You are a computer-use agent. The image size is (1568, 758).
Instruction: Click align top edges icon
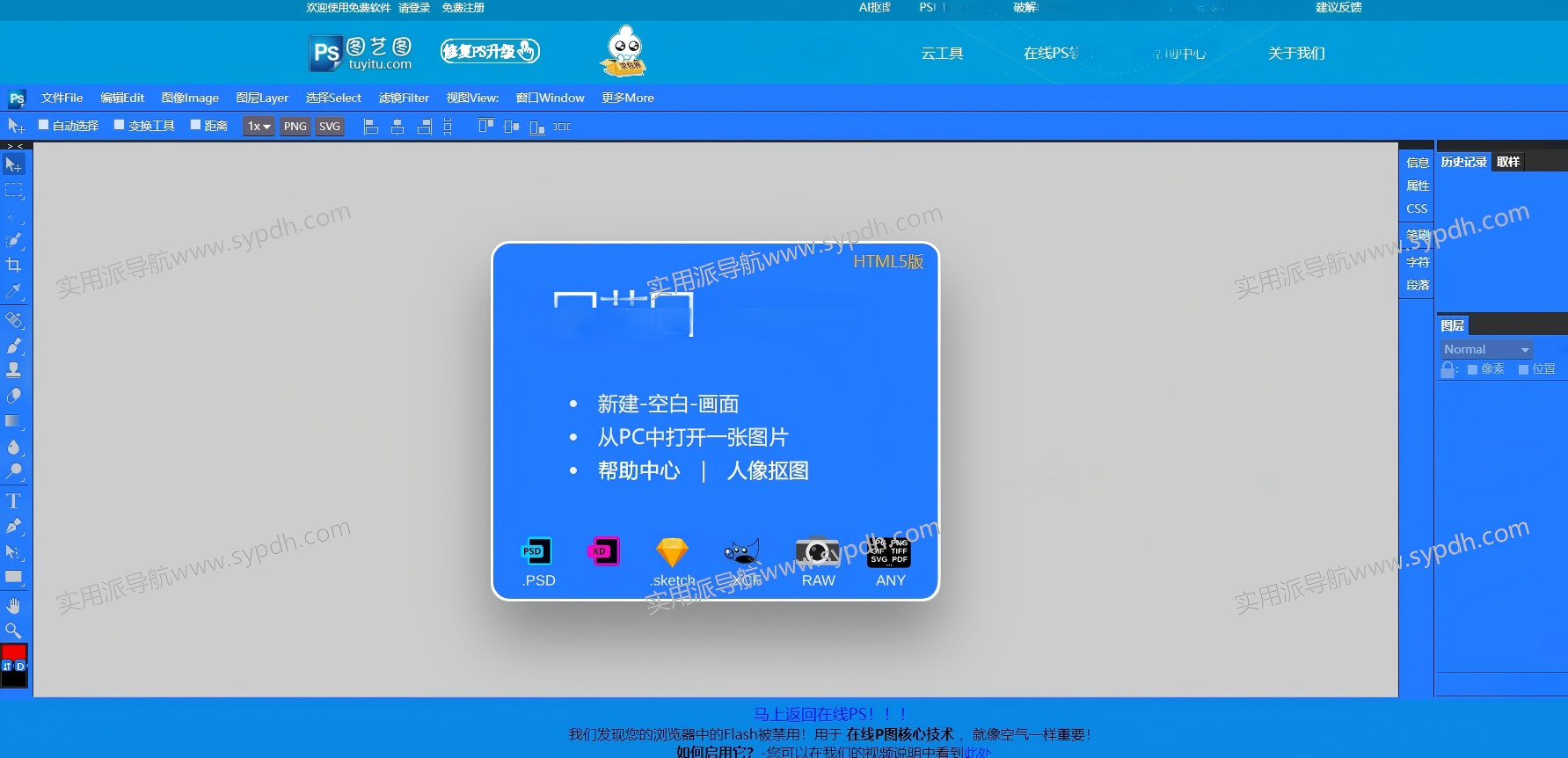click(485, 127)
